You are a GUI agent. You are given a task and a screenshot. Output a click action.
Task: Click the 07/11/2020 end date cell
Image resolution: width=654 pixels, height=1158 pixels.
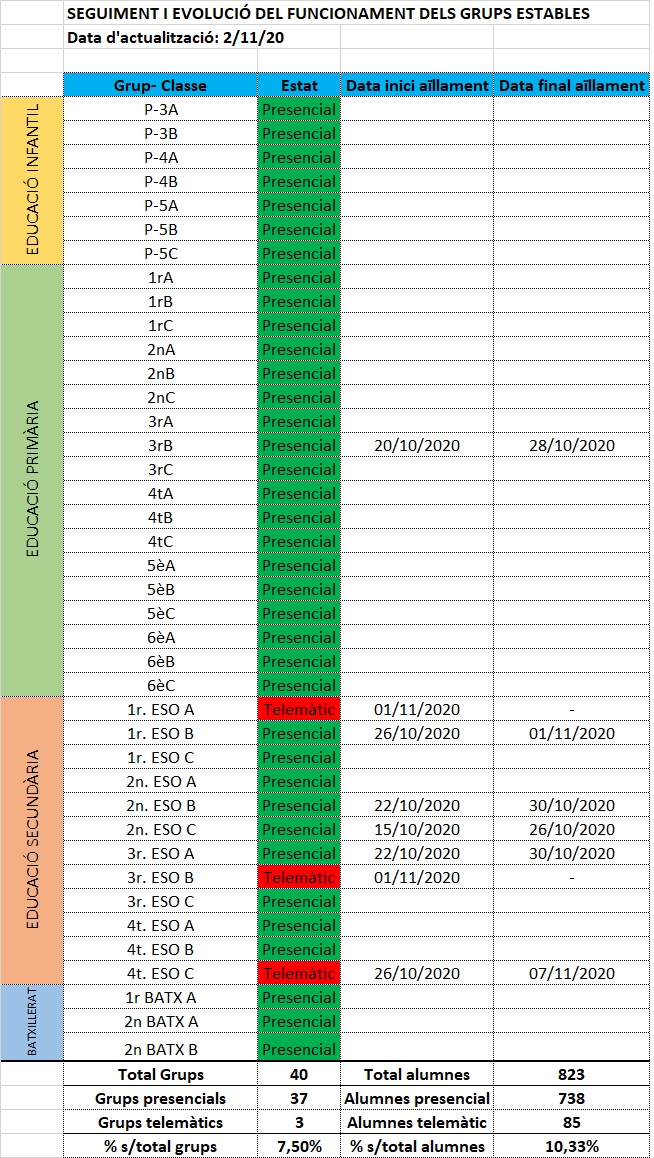point(571,973)
